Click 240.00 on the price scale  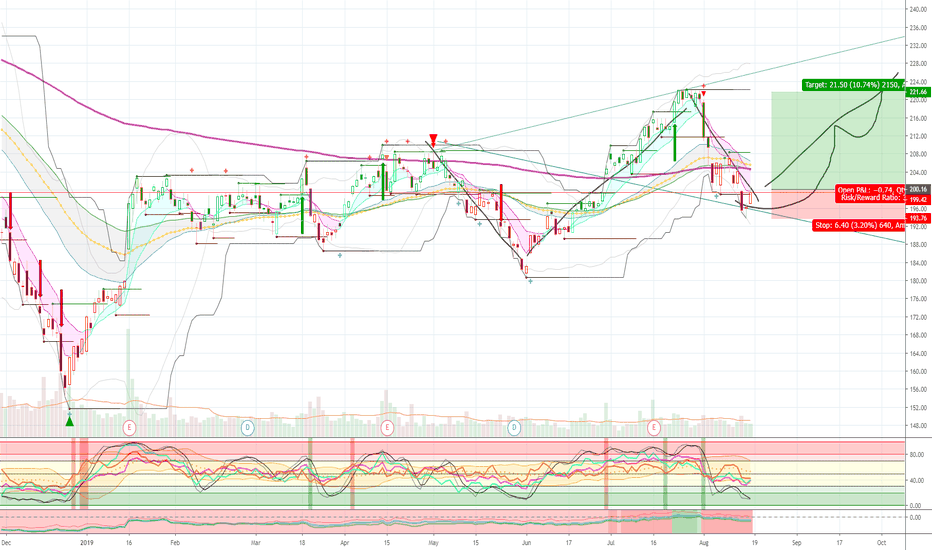pos(918,10)
